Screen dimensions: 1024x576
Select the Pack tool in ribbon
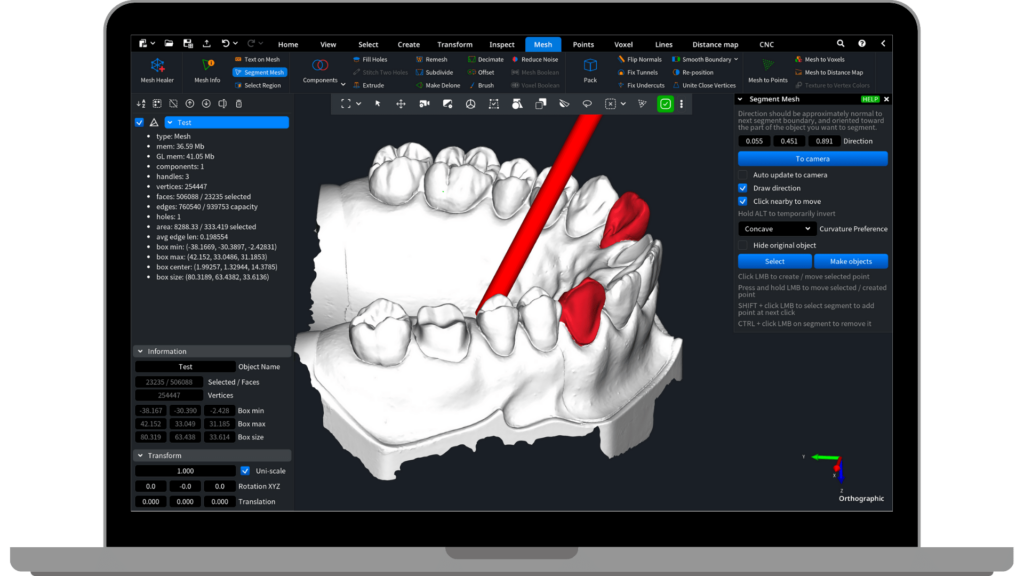(590, 66)
